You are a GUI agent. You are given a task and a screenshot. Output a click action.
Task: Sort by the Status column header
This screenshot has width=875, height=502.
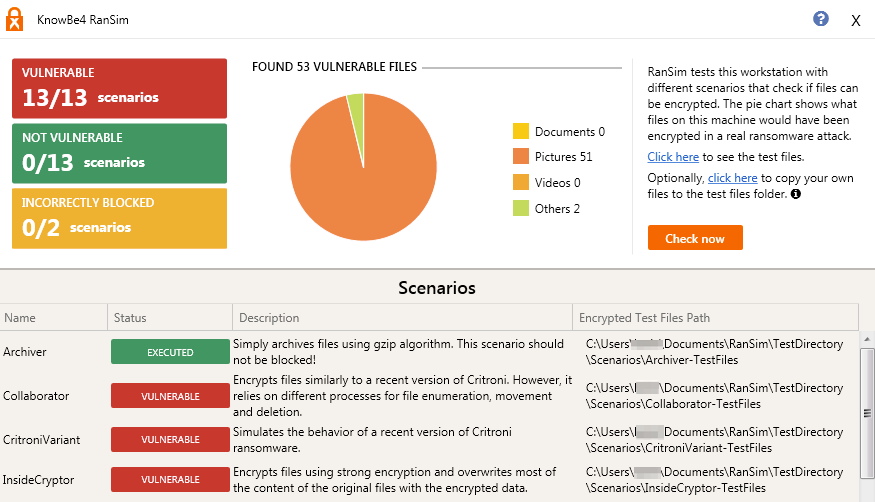170,317
